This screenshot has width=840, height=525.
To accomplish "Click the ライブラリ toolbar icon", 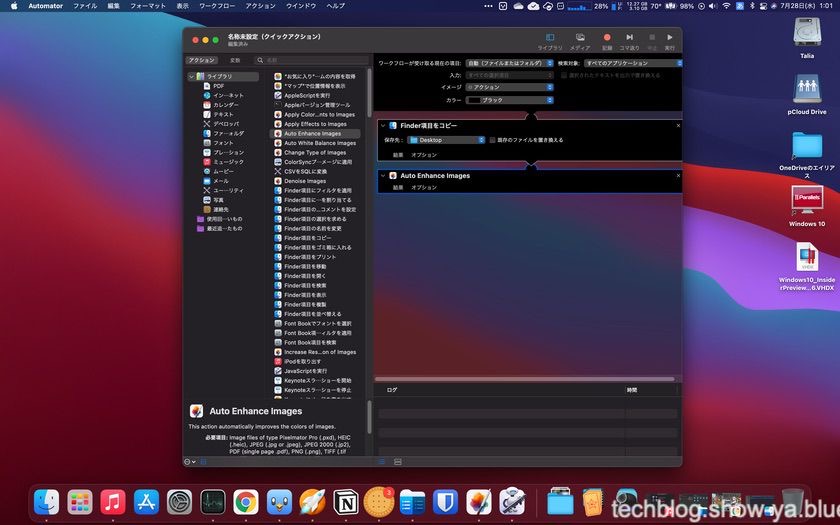I will (x=550, y=39).
